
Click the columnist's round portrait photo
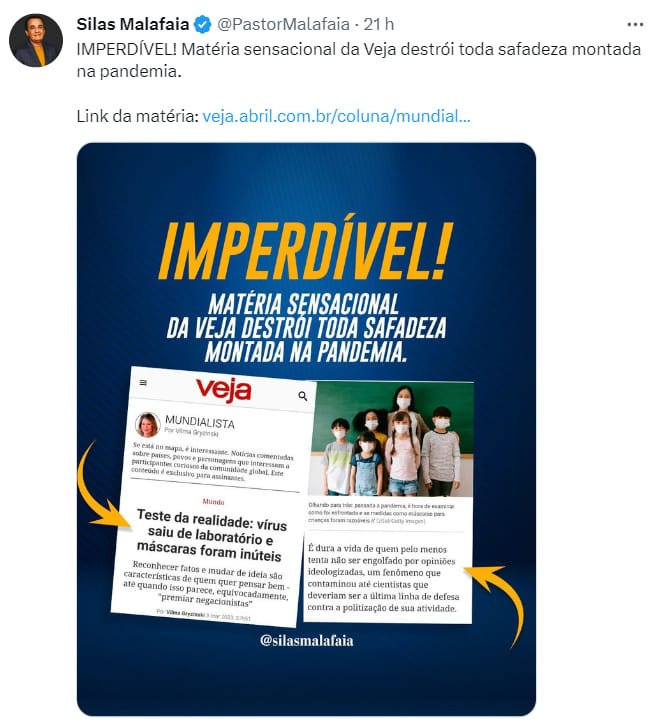coord(148,425)
